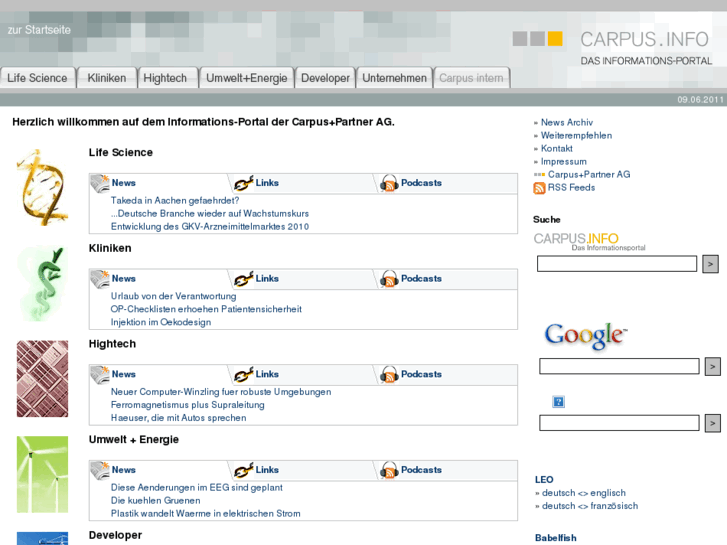Submit the Google search with > button
The width and height of the screenshot is (727, 545).
713,366
